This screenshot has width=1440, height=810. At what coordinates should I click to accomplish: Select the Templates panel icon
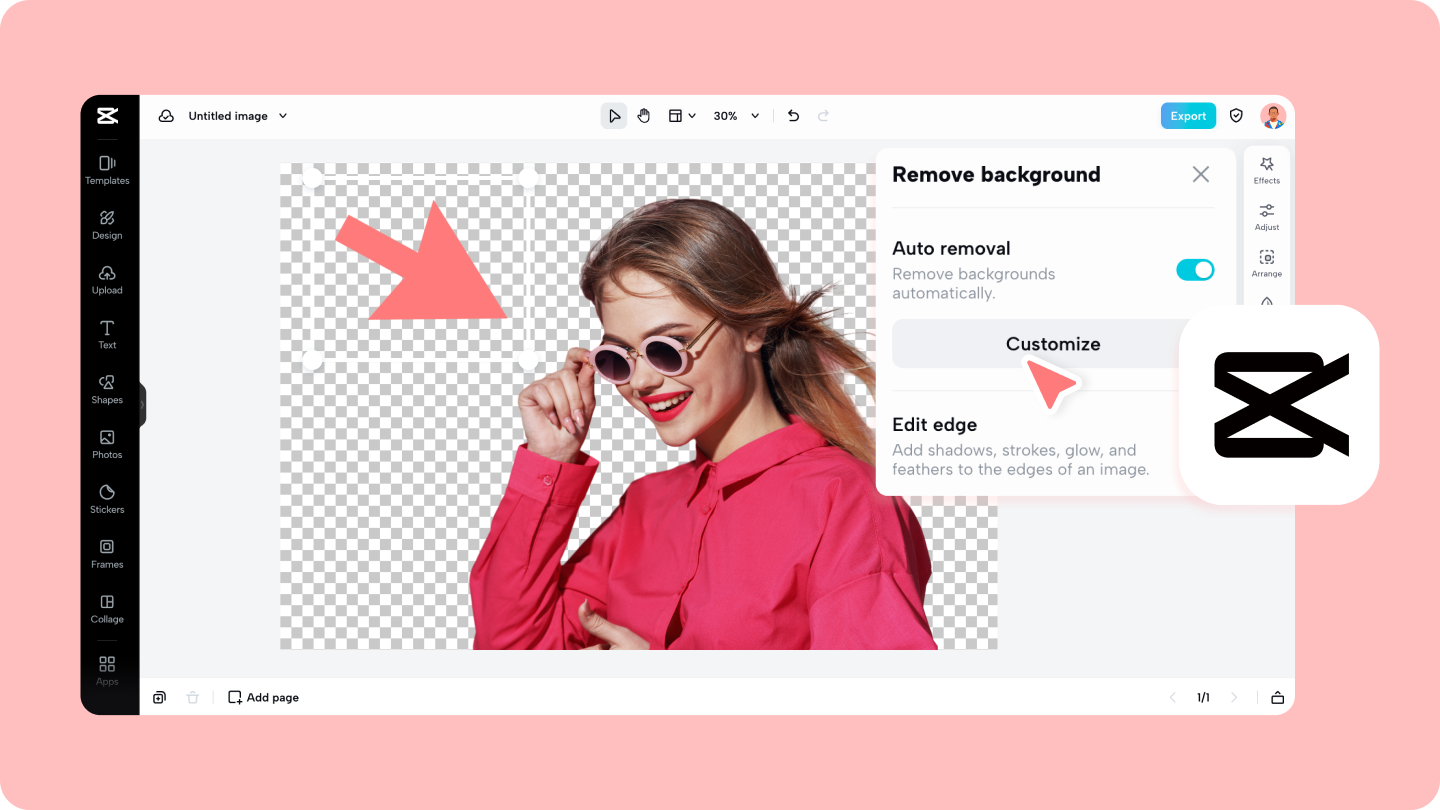click(x=107, y=170)
